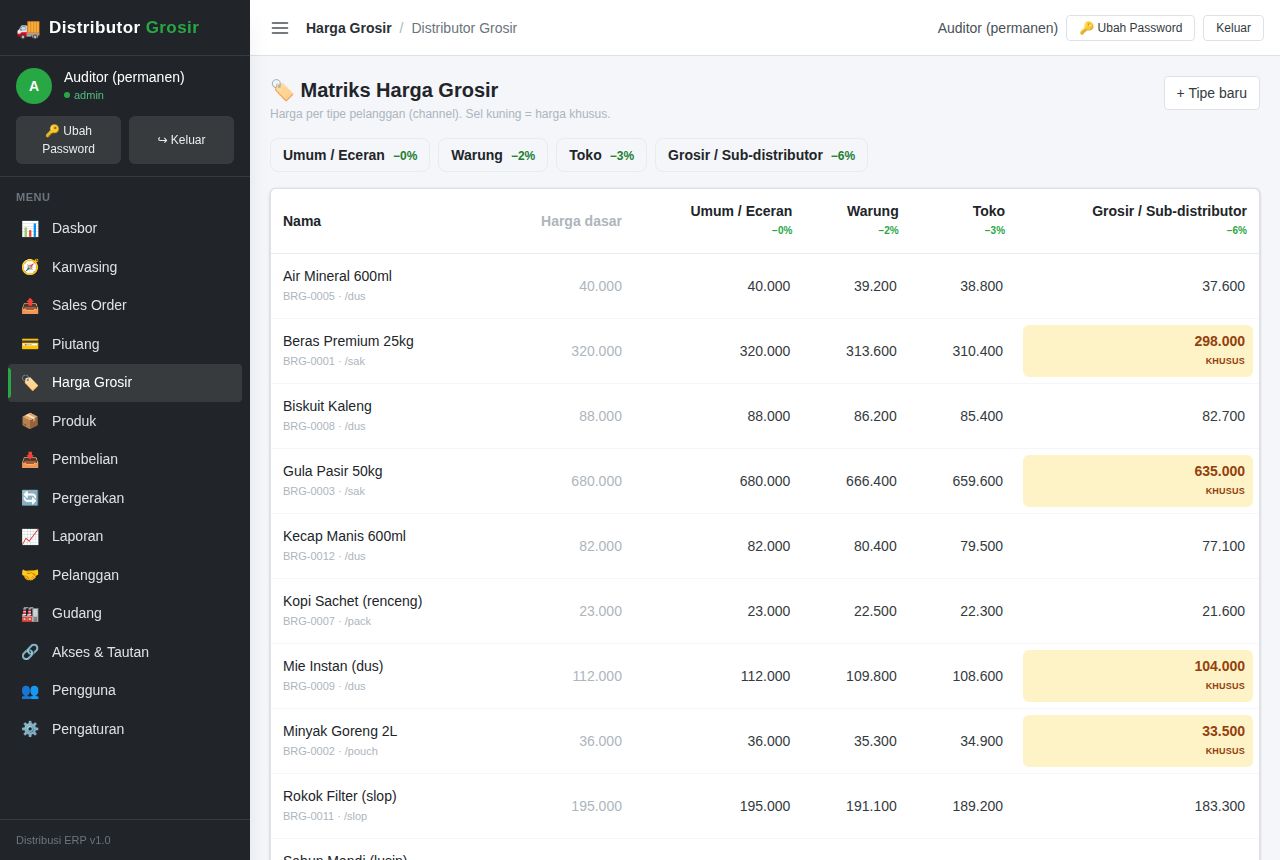Image resolution: width=1280 pixels, height=860 pixels.
Task: Select the Toko −3% chip
Action: click(x=601, y=155)
